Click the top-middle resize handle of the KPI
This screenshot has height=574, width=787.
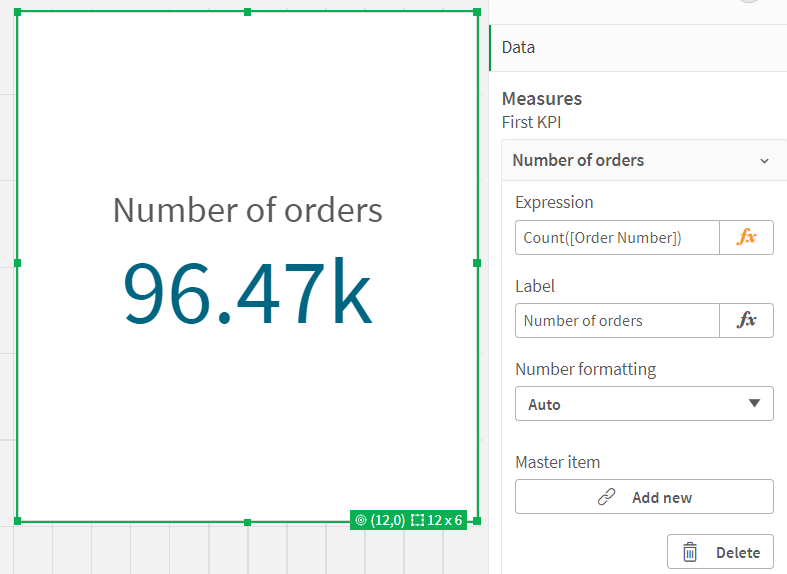(x=247, y=12)
